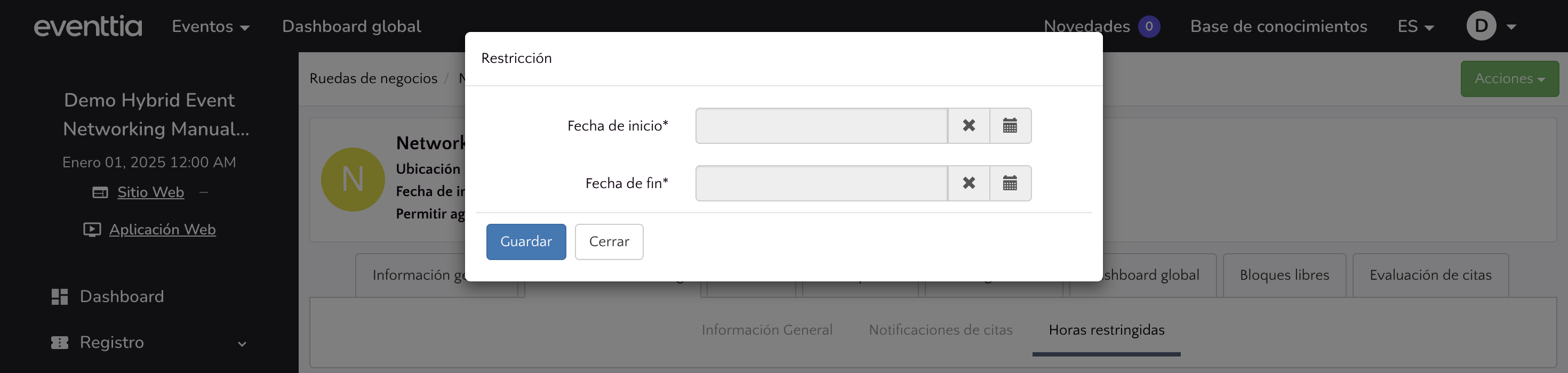Viewport: 1568px width, 373px height.
Task: Click the Dashboard grid icon in sidebar
Action: click(x=60, y=296)
